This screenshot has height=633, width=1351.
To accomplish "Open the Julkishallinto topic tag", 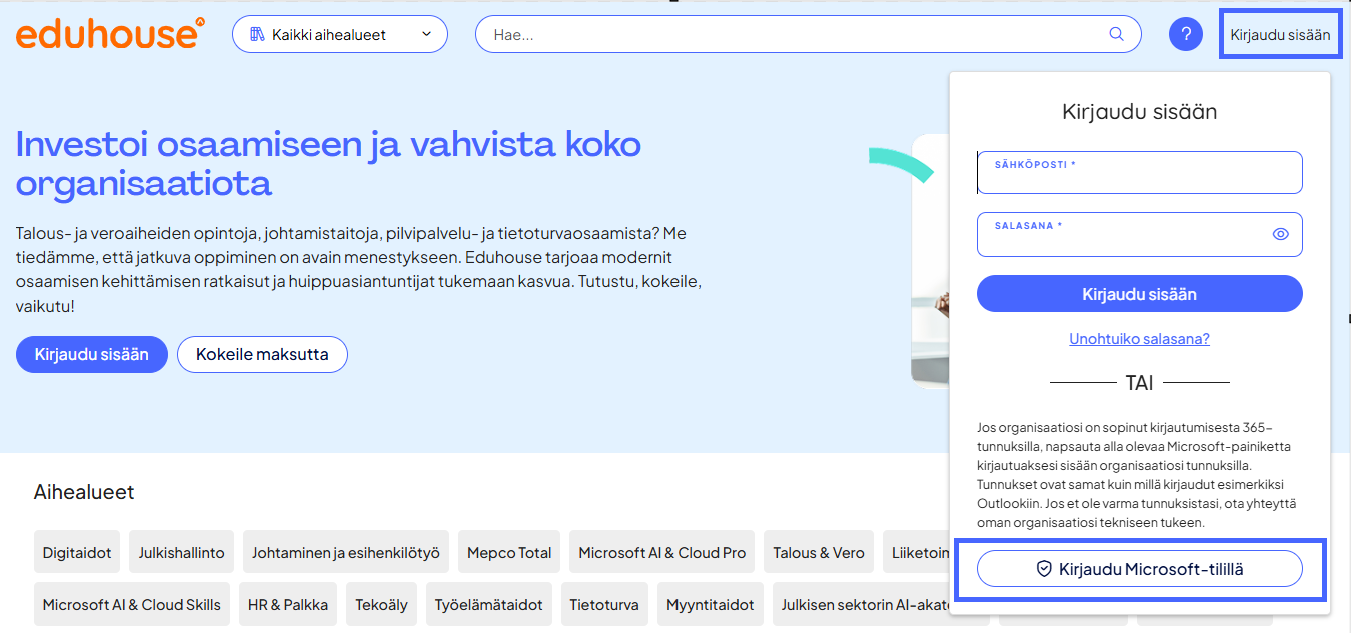I will pyautogui.click(x=182, y=552).
